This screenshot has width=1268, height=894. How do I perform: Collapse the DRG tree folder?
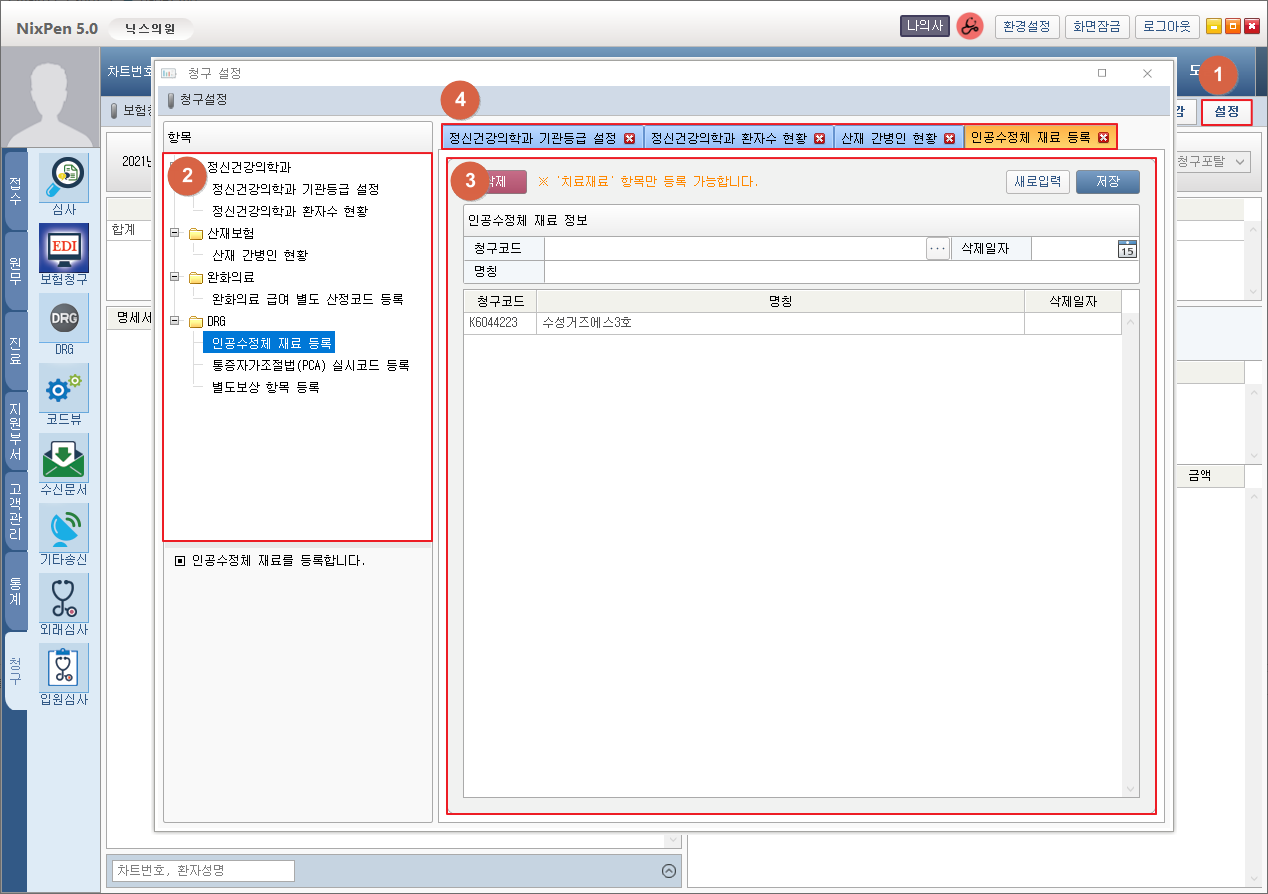pos(175,321)
